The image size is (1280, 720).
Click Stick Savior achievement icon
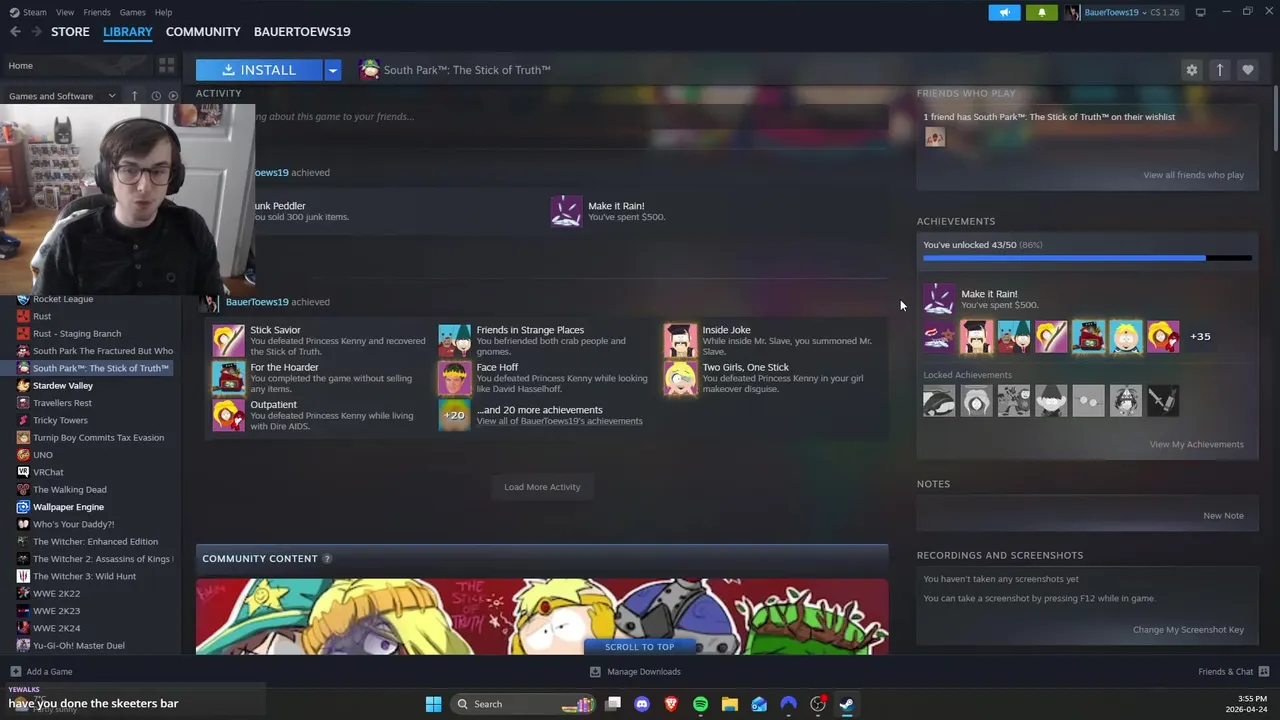228,341
